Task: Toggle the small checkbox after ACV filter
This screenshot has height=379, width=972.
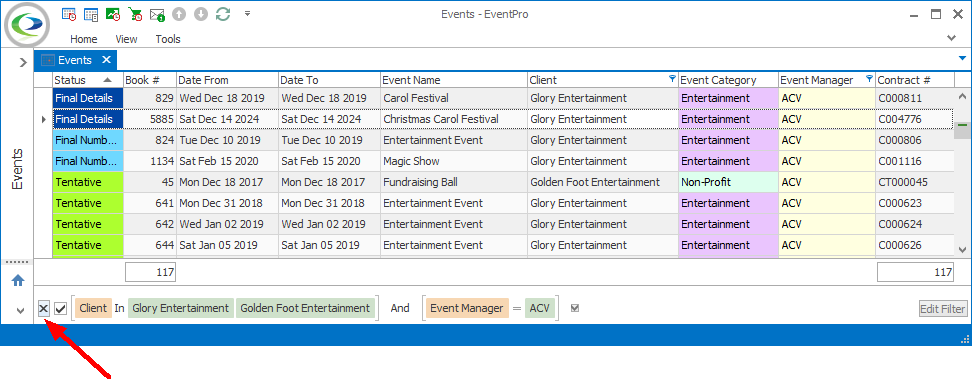Action: click(x=575, y=308)
